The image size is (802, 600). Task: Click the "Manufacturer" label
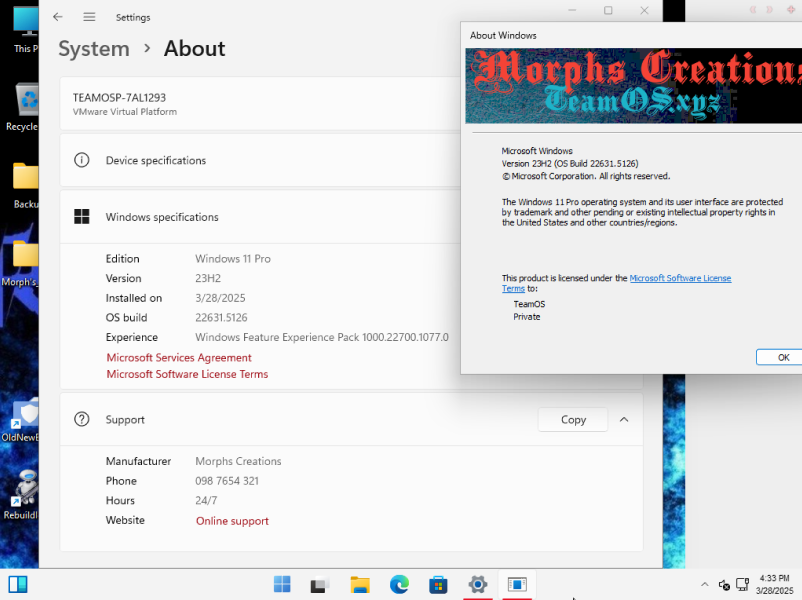[x=138, y=461]
